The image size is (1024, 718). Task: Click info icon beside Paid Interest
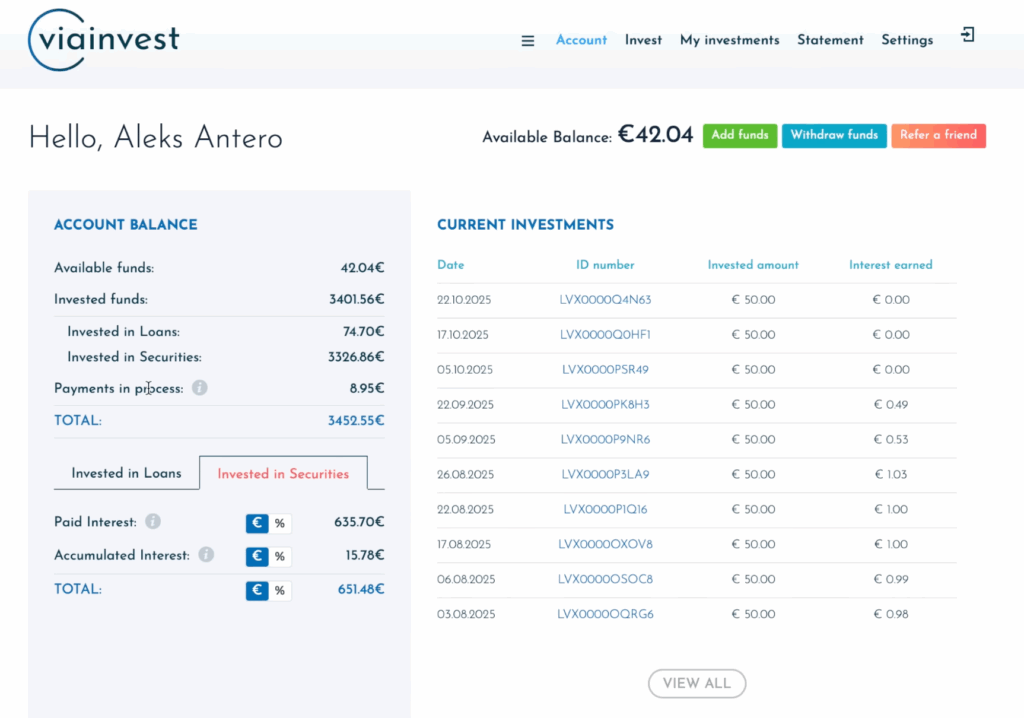153,522
